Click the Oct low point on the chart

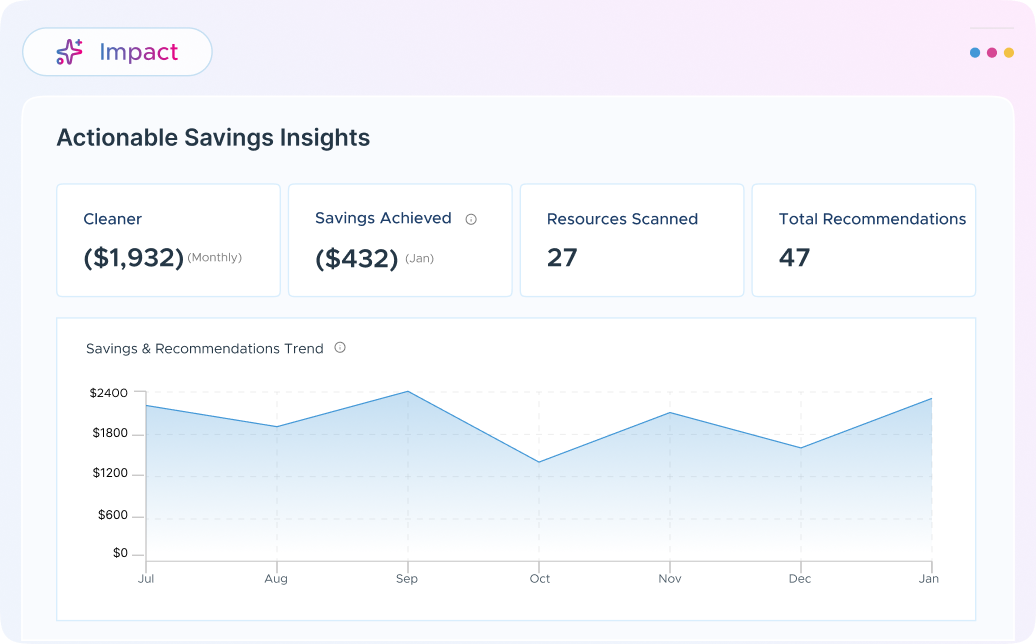pos(539,462)
